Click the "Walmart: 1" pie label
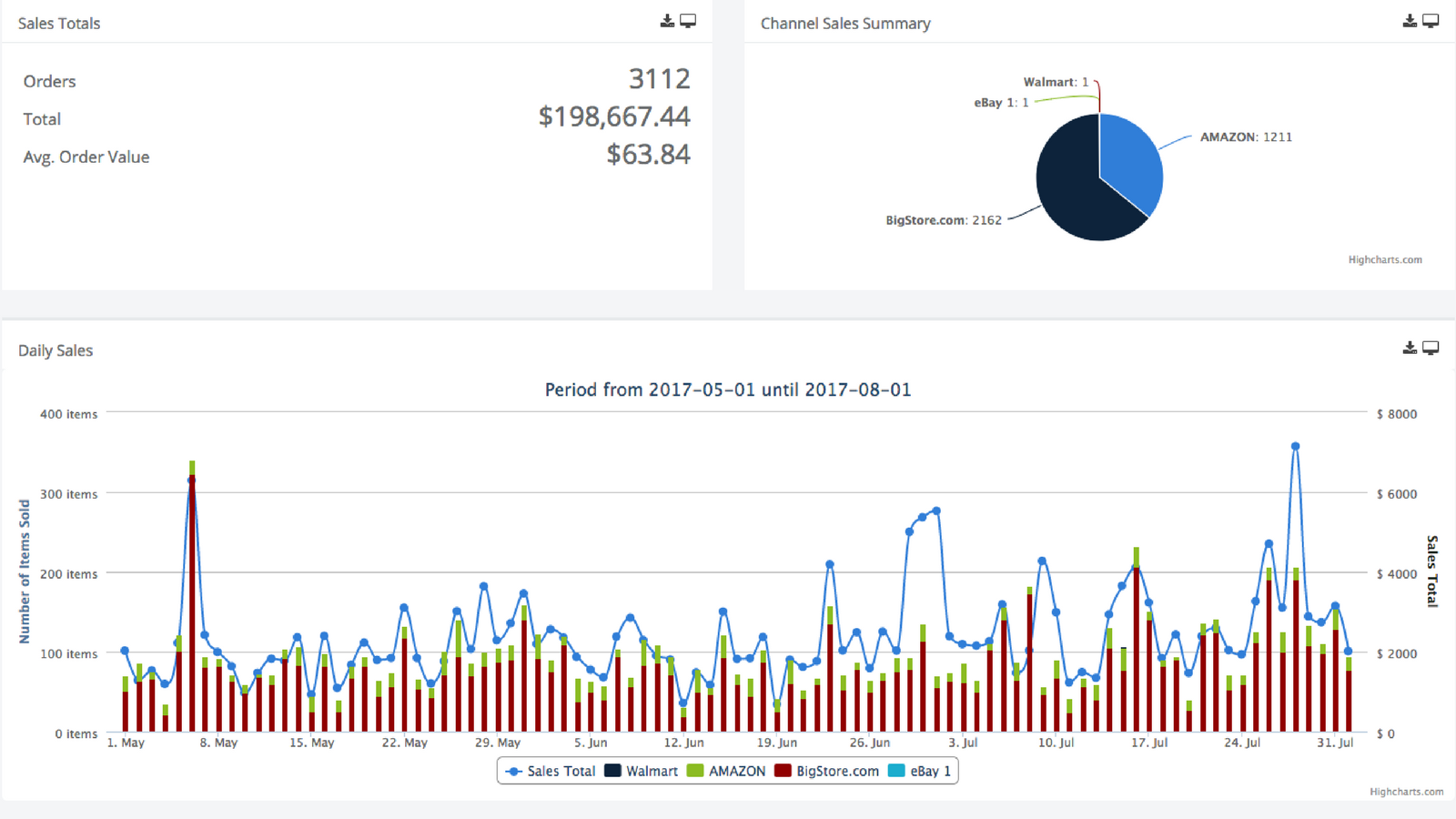The height and width of the screenshot is (819, 1456). [x=1055, y=82]
